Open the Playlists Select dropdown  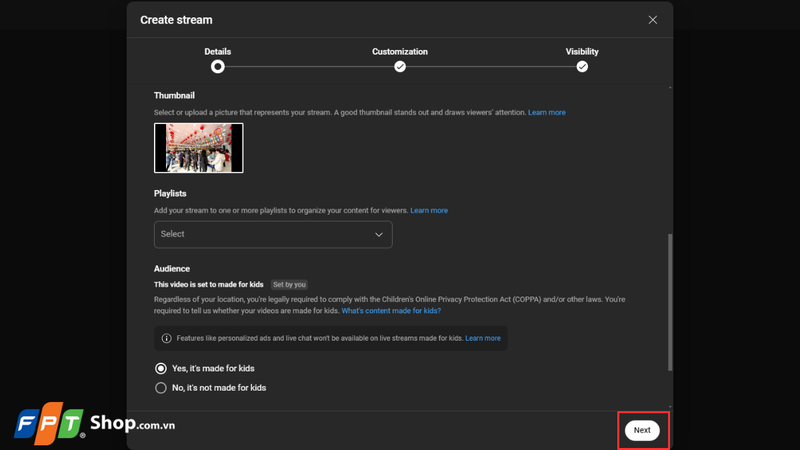[273, 234]
